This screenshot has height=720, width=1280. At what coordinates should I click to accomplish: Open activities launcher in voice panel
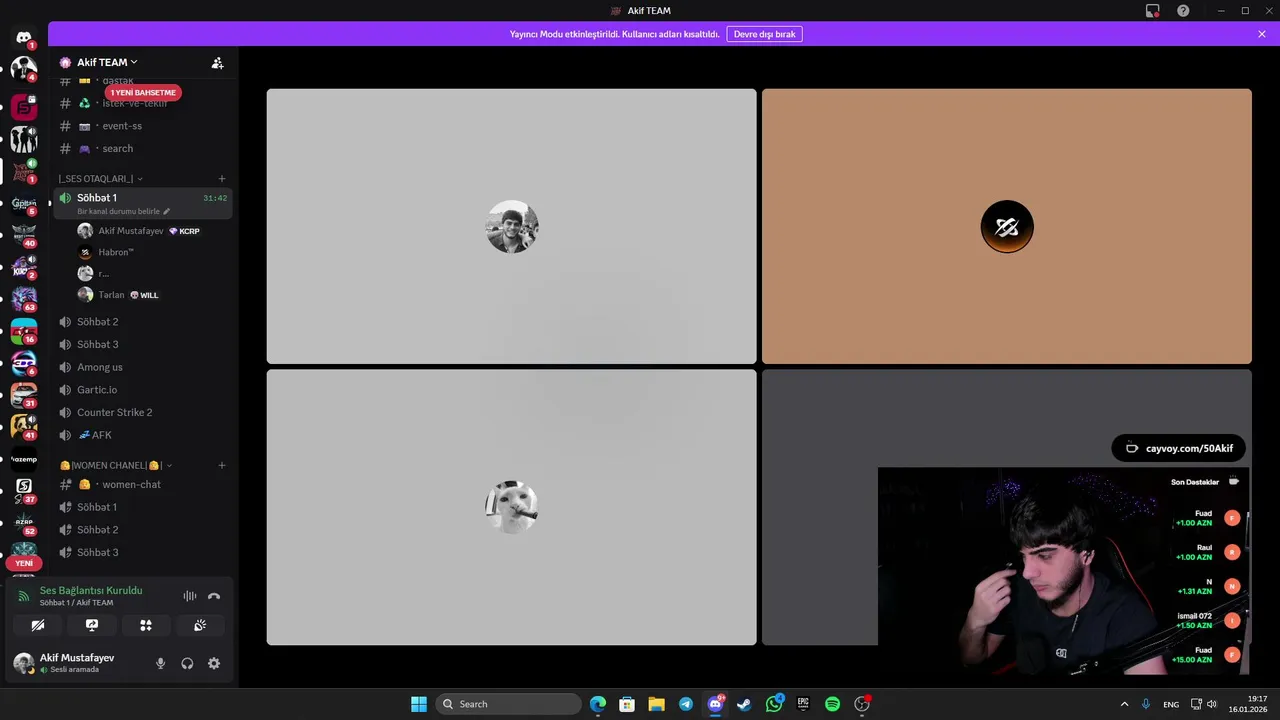146,625
